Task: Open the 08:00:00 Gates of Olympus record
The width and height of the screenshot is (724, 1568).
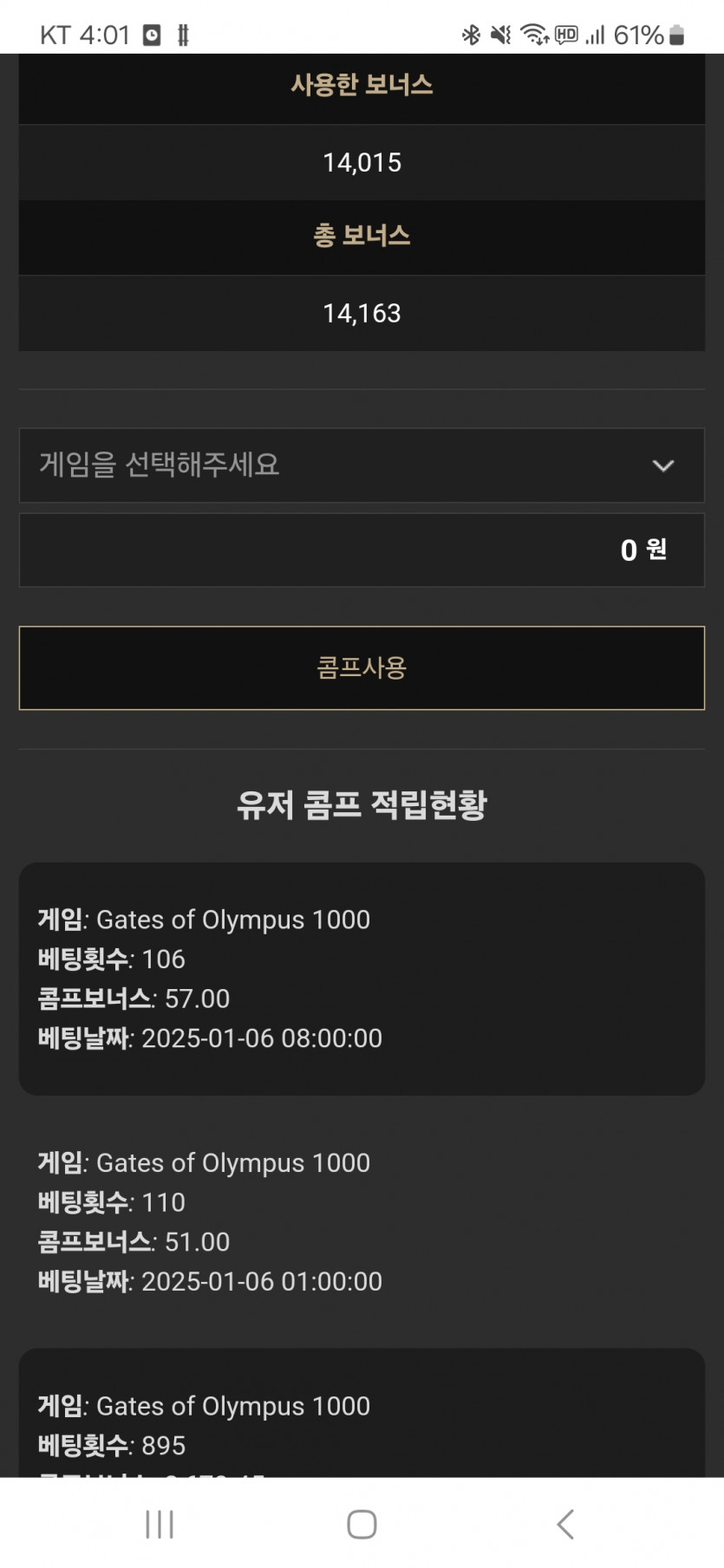Action: click(x=362, y=979)
